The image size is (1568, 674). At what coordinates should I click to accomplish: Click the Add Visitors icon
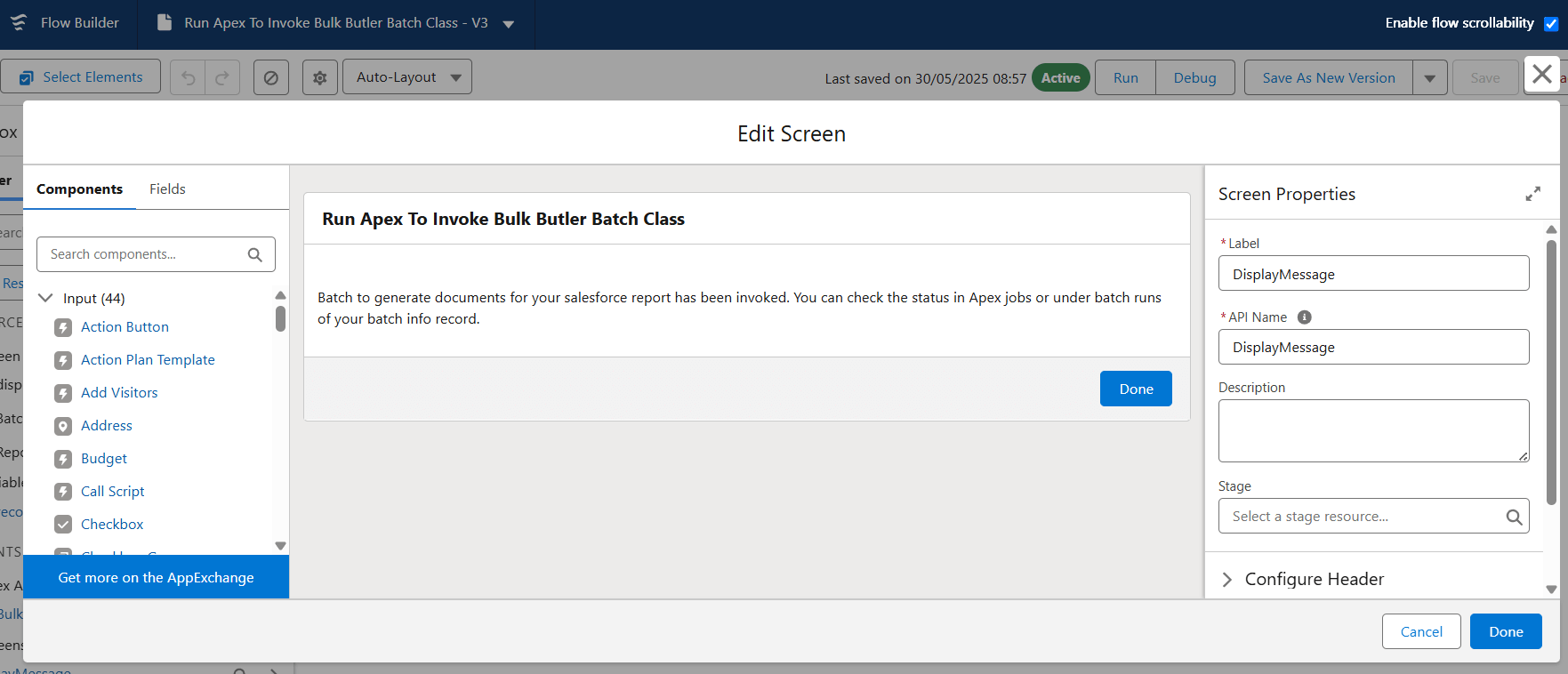63,393
